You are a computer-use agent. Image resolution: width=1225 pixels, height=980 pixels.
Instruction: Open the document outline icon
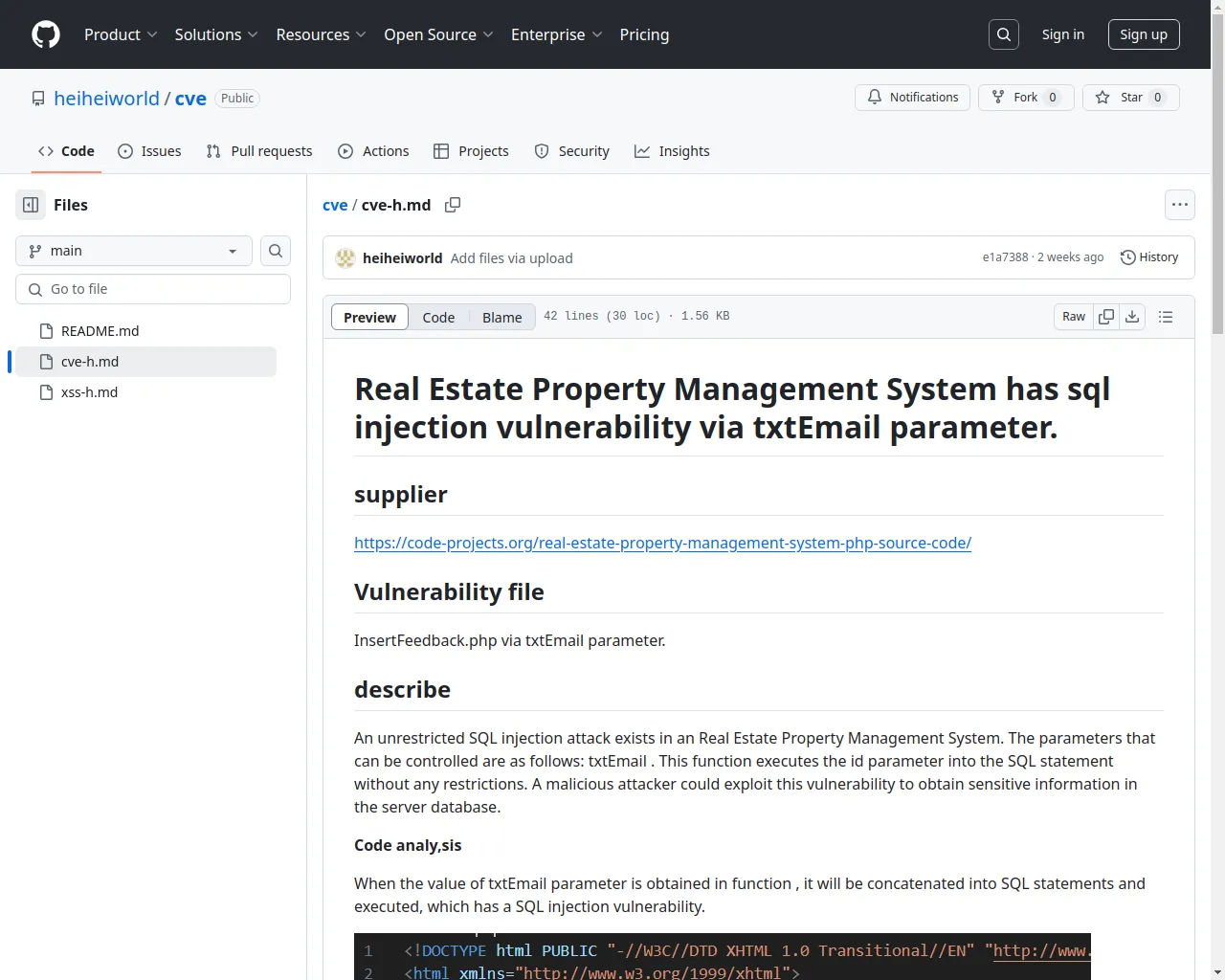[x=1166, y=317]
